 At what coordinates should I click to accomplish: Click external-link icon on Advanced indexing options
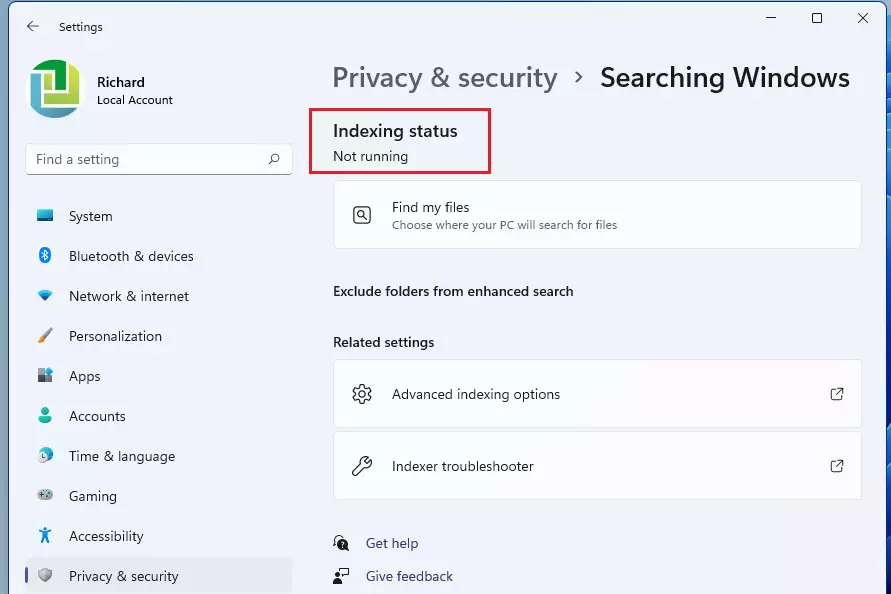[x=837, y=394]
